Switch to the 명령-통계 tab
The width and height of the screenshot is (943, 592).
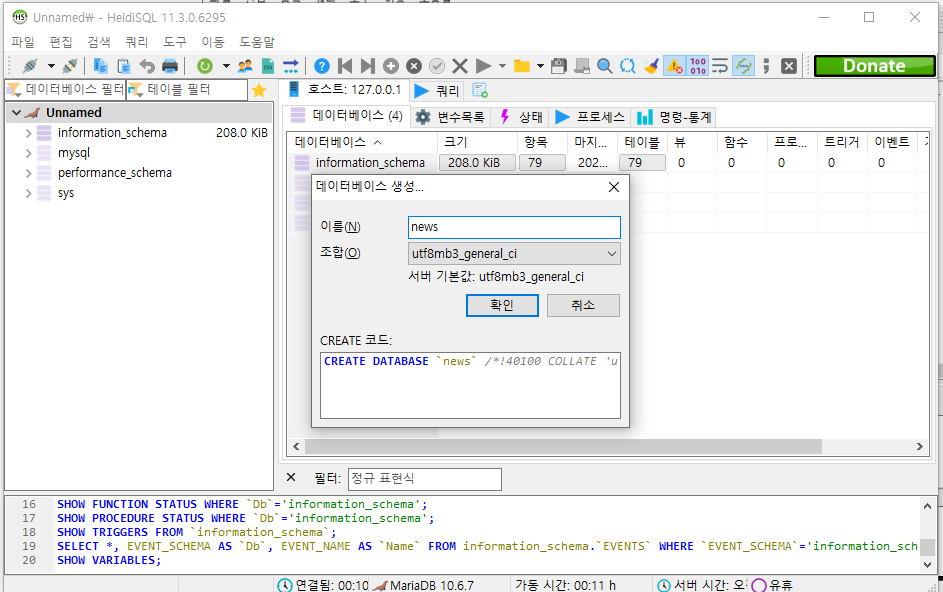click(674, 117)
